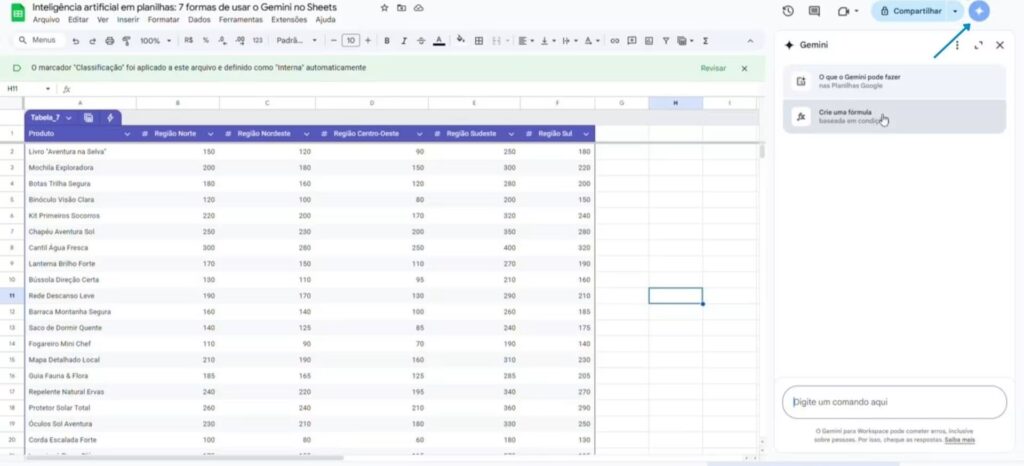This screenshot has width=1024, height=466.
Task: Click Revisar in the classification banner
Action: (713, 68)
